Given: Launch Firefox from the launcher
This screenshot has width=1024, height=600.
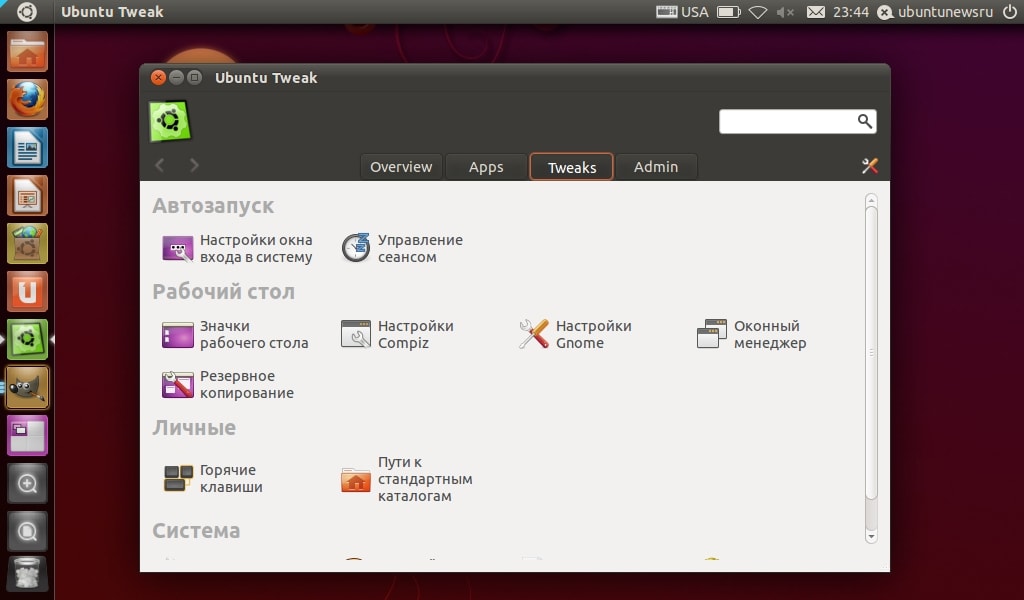Looking at the screenshot, I should 27,99.
